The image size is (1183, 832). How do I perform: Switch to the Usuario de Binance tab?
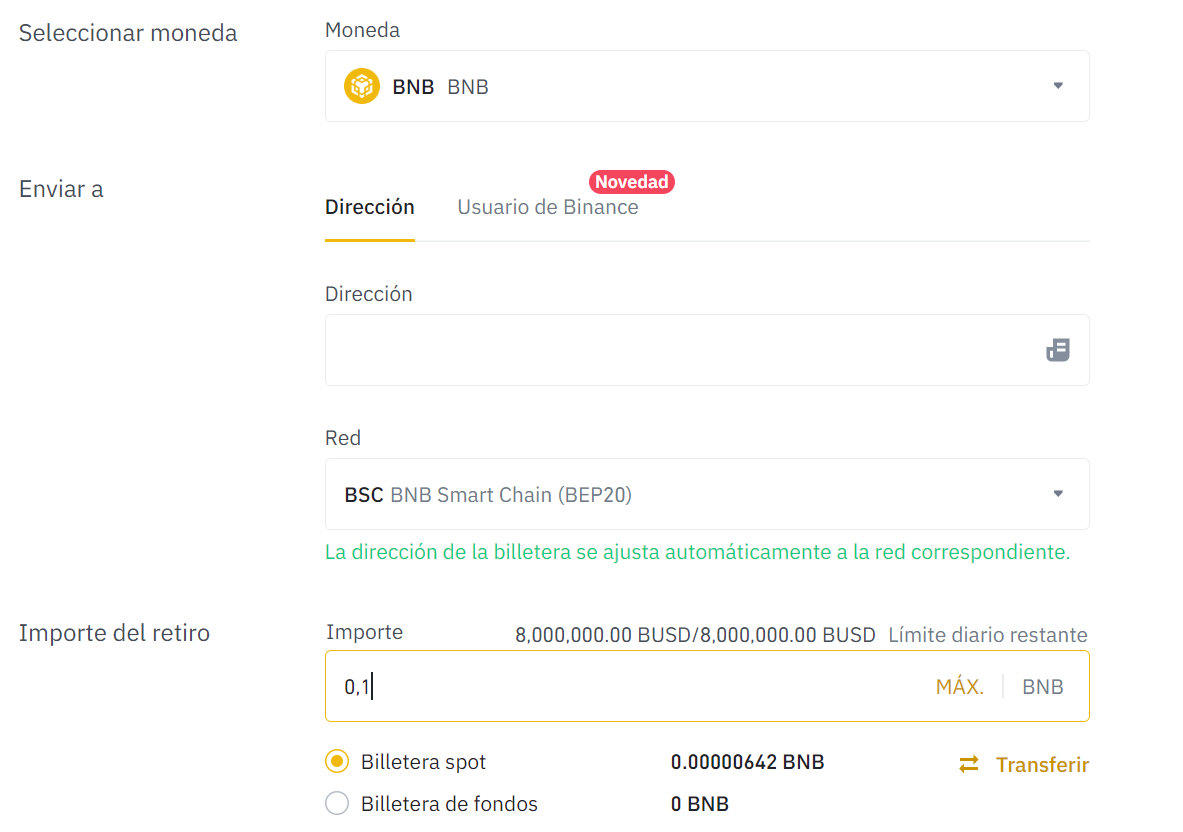547,207
